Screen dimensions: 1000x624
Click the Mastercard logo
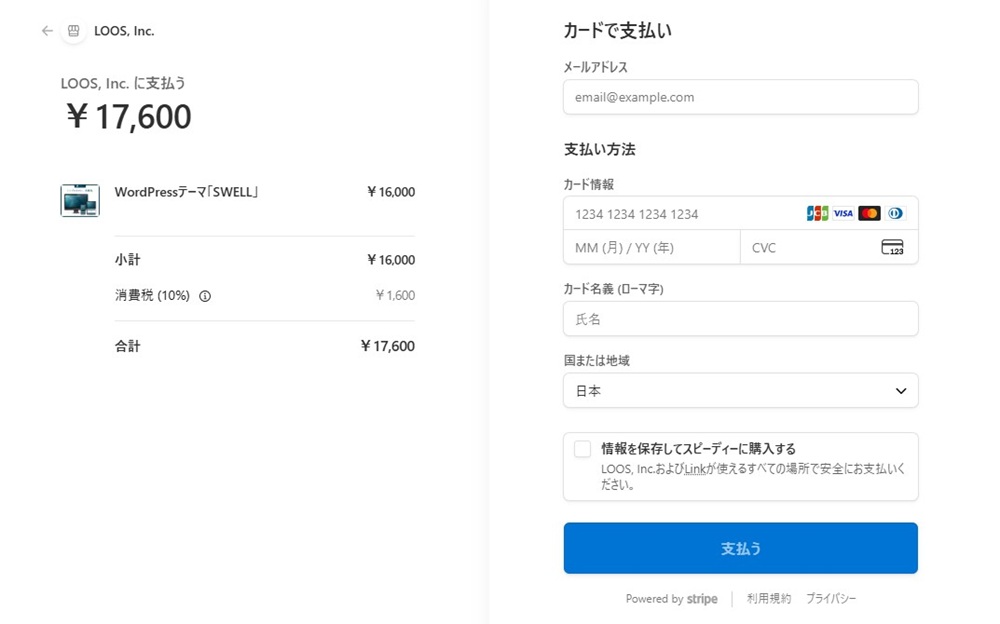click(x=869, y=213)
